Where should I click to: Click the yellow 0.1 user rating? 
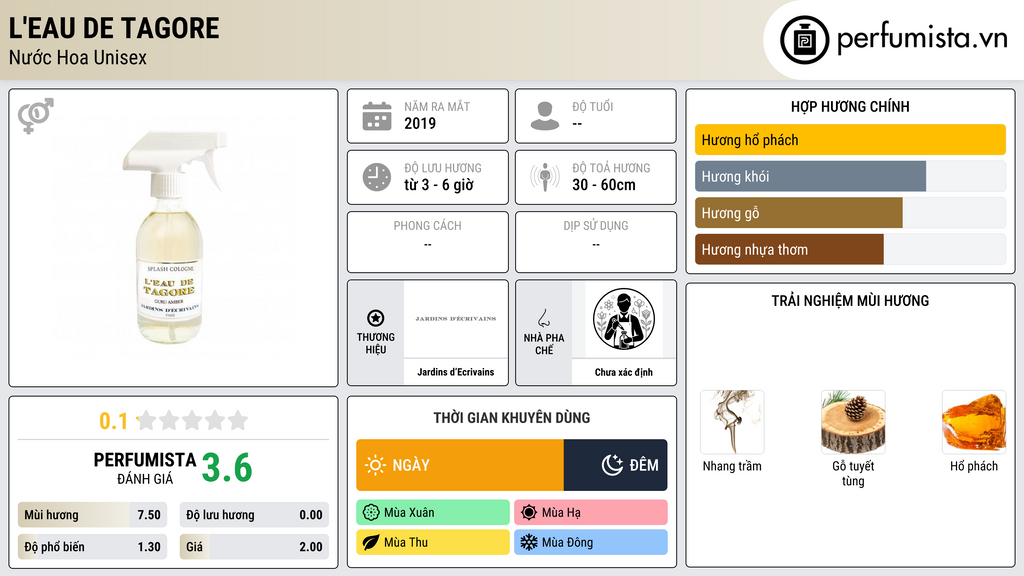click(x=114, y=421)
